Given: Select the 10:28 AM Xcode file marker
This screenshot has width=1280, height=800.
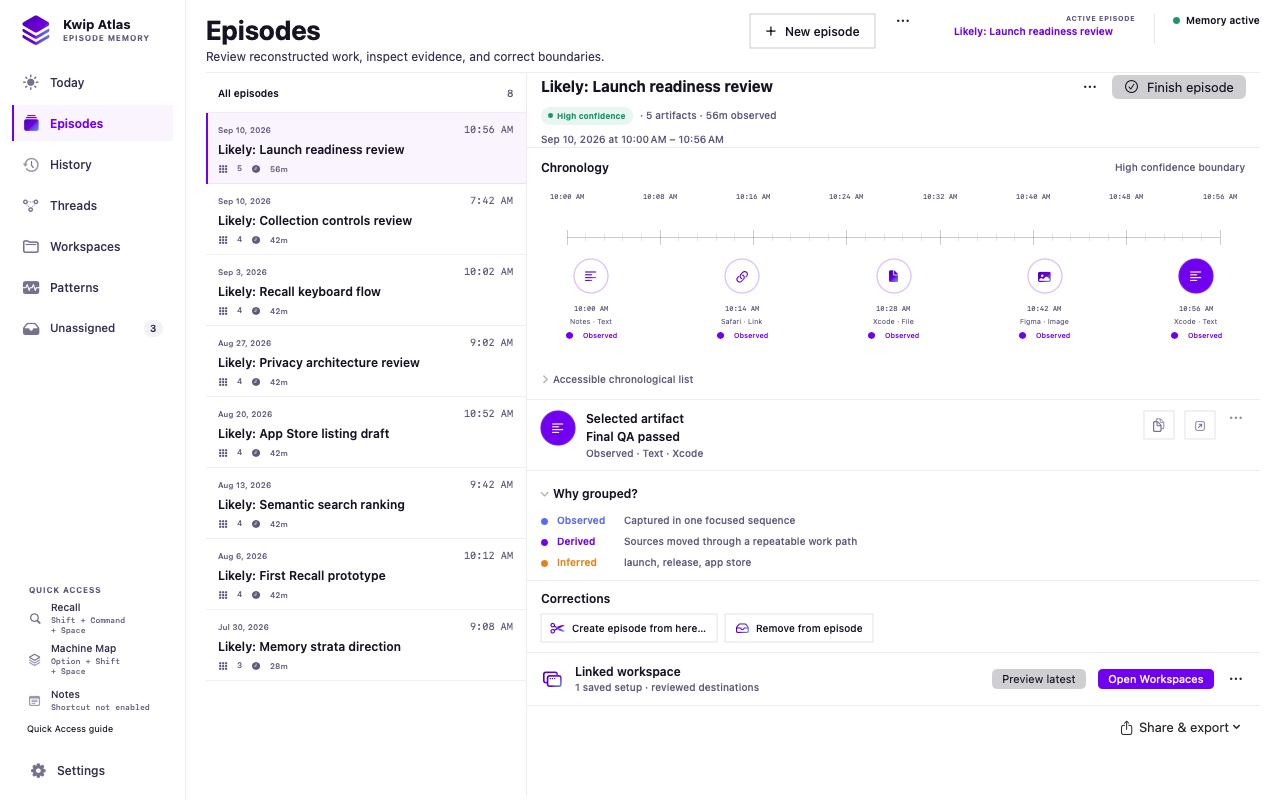Looking at the screenshot, I should pyautogui.click(x=894, y=275).
